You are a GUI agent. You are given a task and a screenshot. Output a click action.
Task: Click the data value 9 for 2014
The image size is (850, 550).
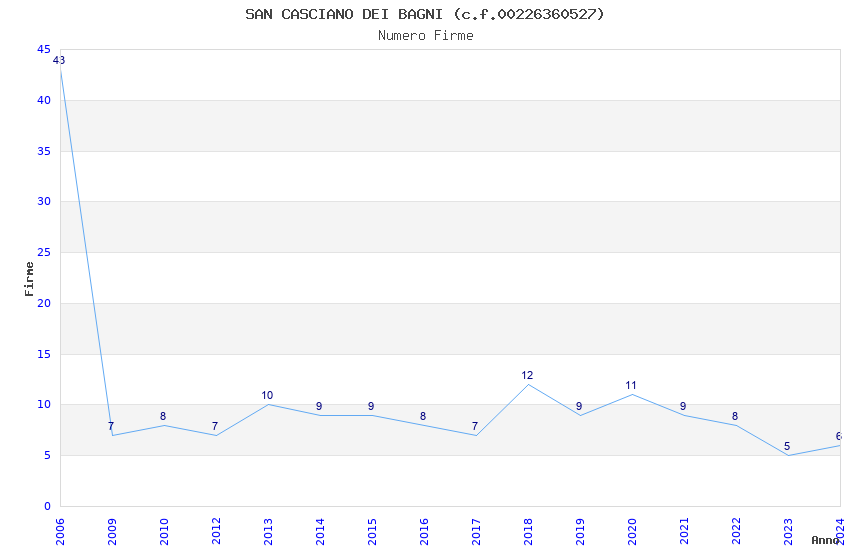(319, 406)
